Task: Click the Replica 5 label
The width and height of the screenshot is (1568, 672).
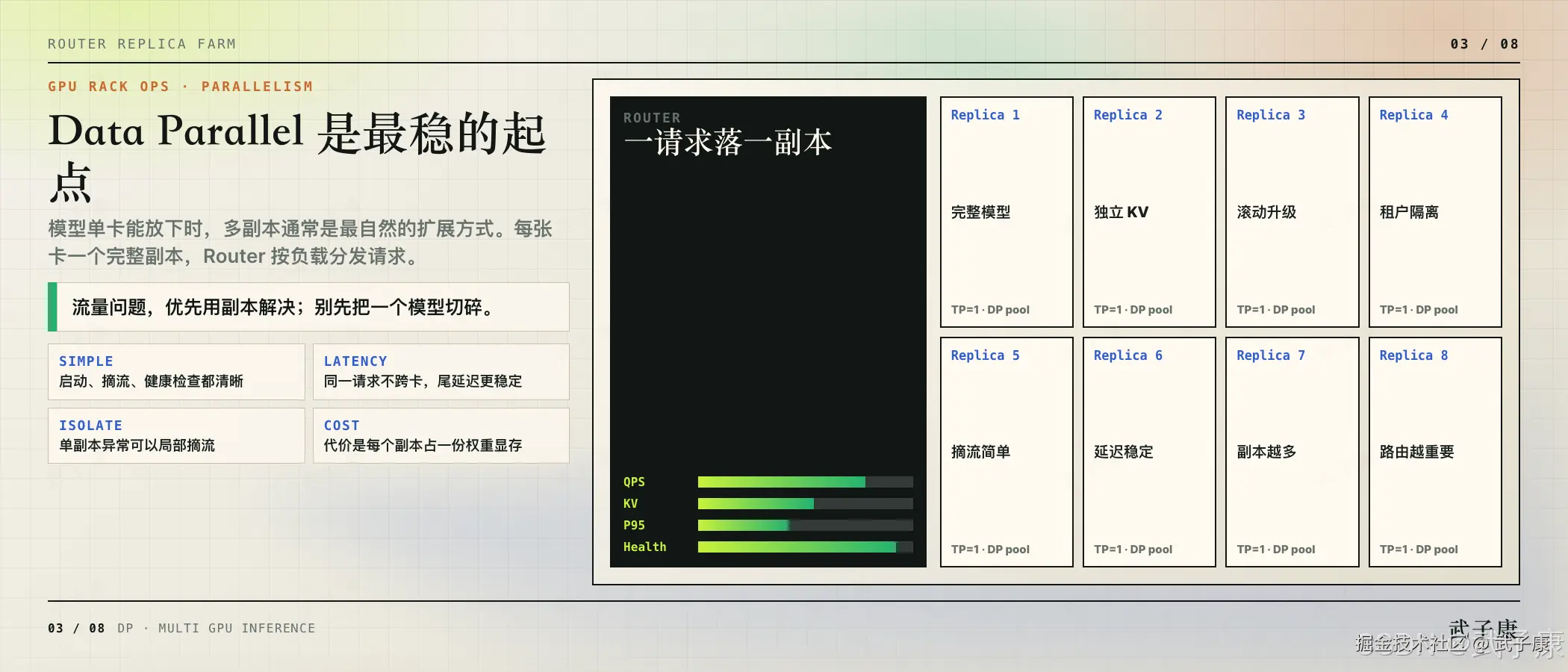Action: click(x=985, y=355)
